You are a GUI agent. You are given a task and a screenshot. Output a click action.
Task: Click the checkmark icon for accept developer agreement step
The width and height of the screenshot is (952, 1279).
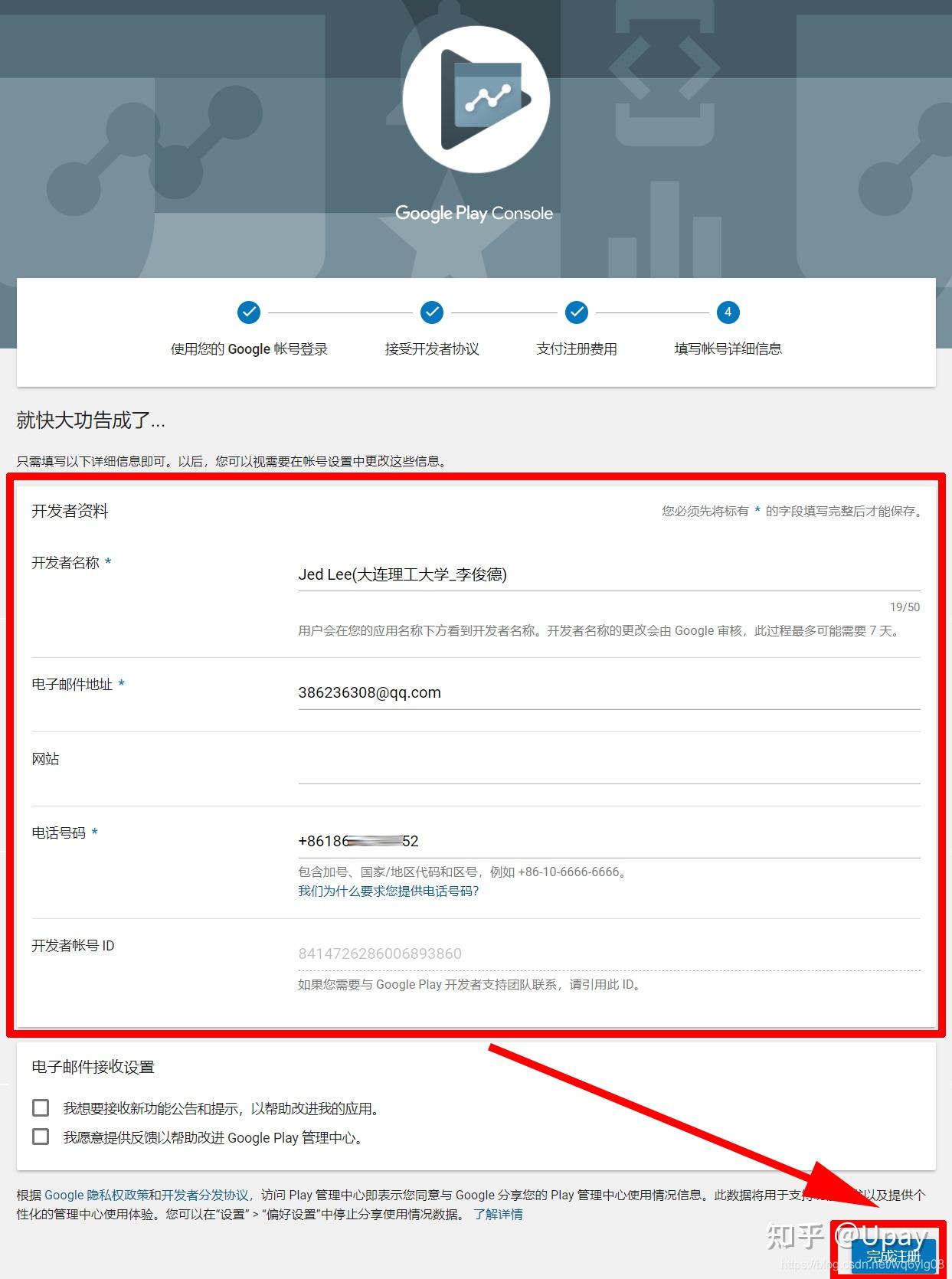pyautogui.click(x=432, y=312)
